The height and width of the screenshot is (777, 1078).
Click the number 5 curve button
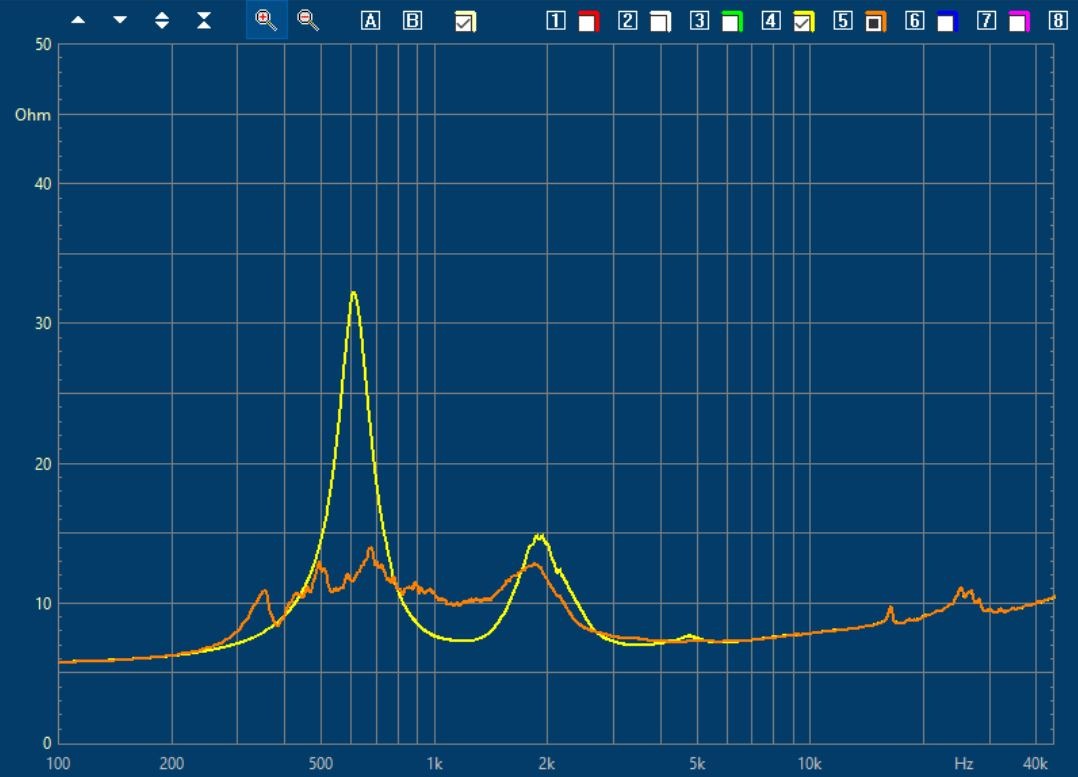coord(842,21)
